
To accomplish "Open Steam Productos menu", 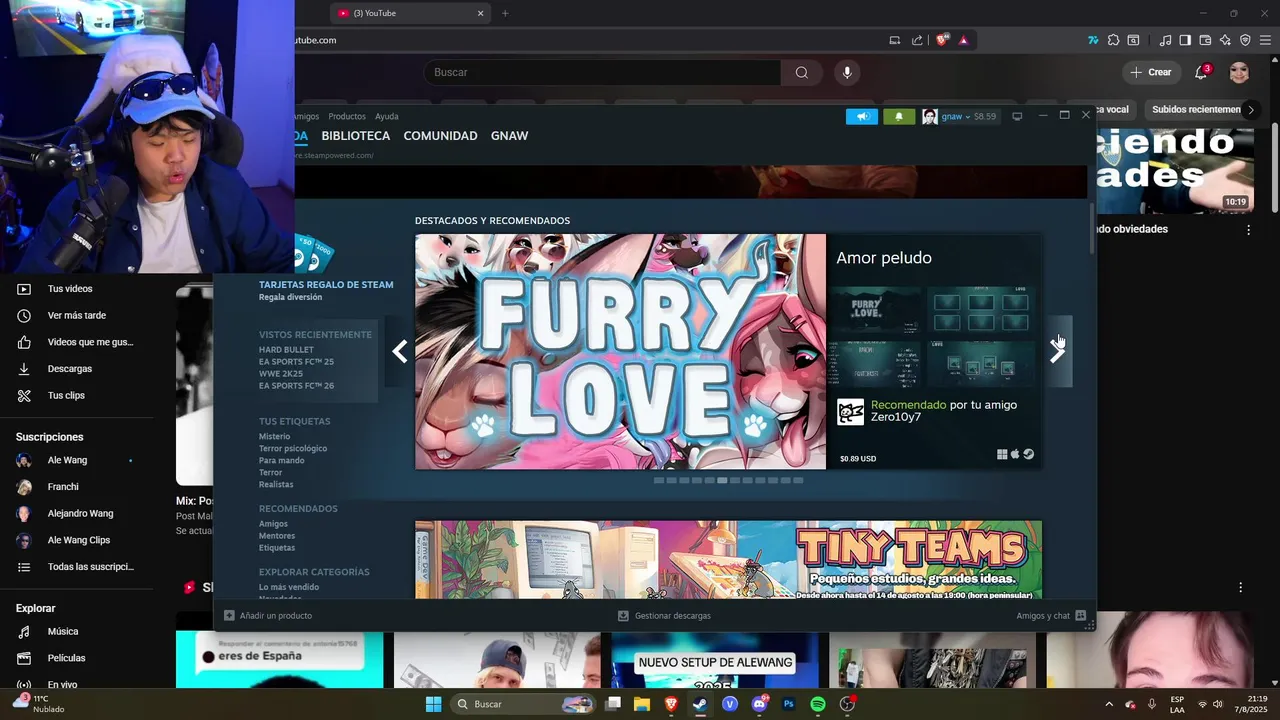I will (347, 117).
